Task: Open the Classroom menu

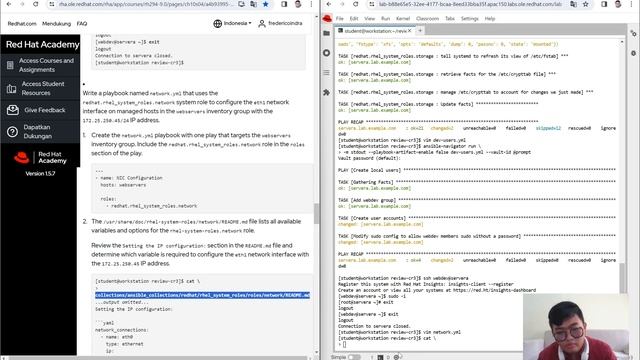Action: [x=427, y=19]
